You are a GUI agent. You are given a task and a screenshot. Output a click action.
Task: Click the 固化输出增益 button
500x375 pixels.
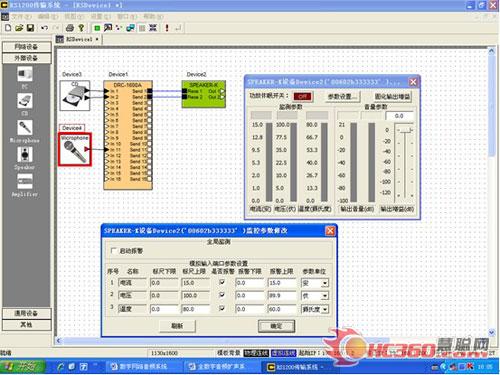[392, 97]
